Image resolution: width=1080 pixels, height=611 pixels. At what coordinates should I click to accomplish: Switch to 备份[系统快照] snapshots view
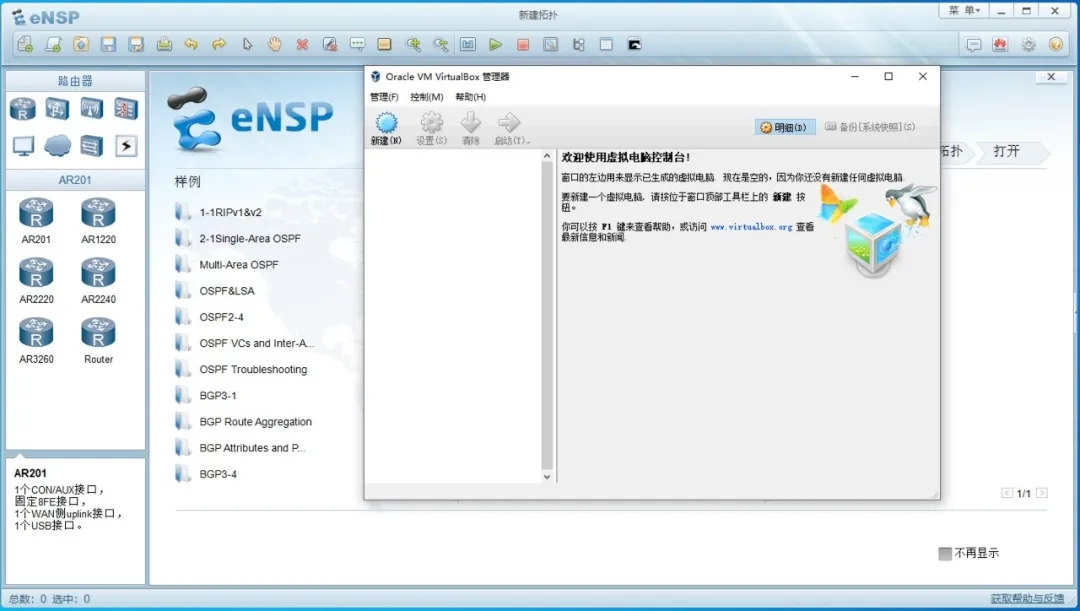pyautogui.click(x=869, y=127)
